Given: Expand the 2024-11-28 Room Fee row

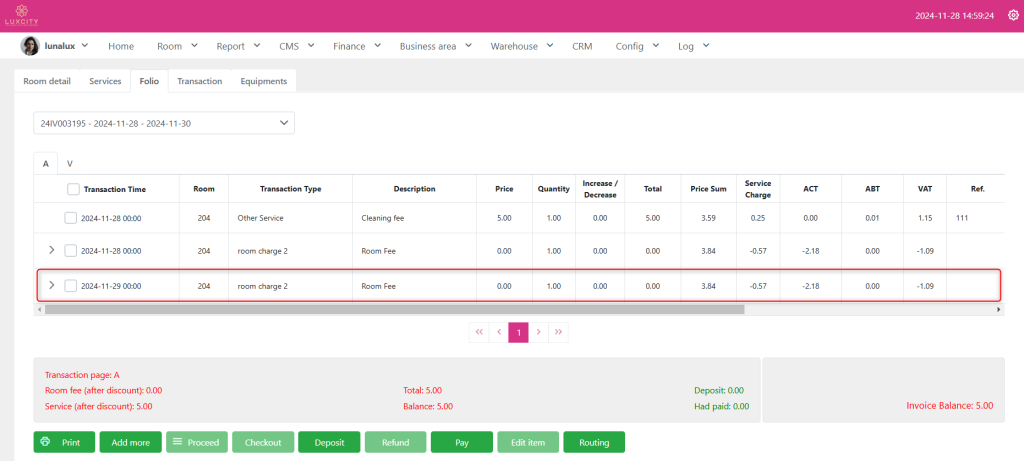Looking at the screenshot, I should point(52,250).
